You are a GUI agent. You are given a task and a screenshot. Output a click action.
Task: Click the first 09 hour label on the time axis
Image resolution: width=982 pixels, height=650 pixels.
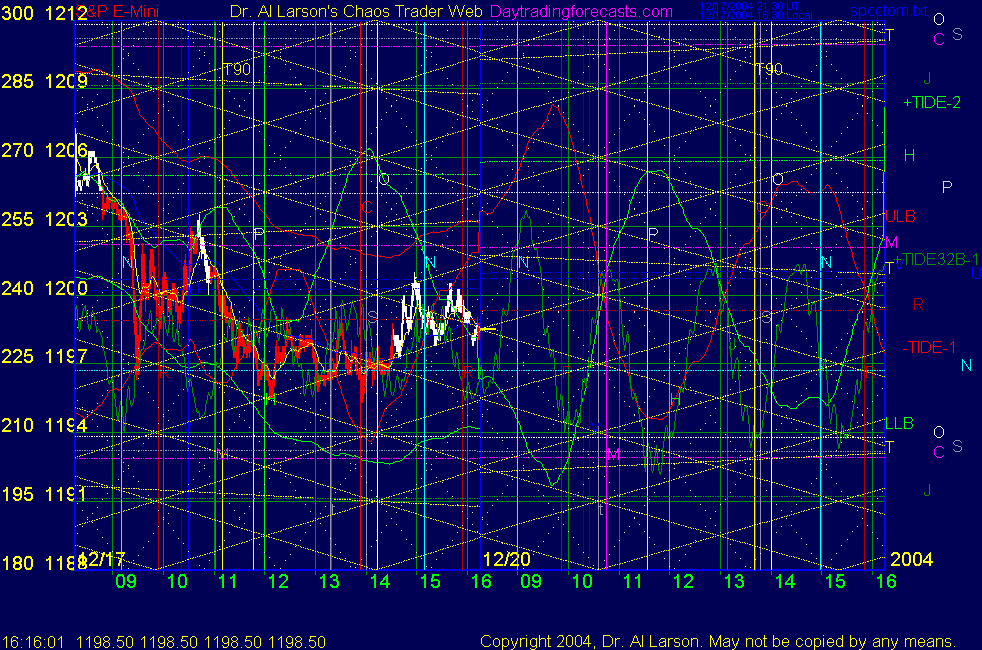click(126, 582)
